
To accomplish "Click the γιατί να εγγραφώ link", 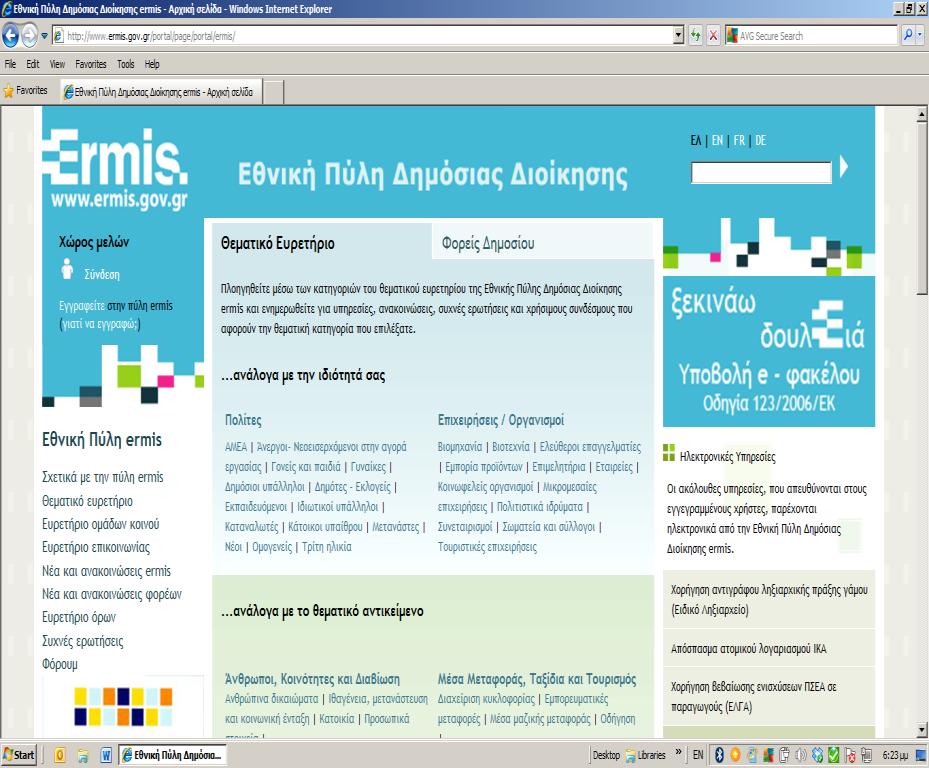I will point(100,324).
